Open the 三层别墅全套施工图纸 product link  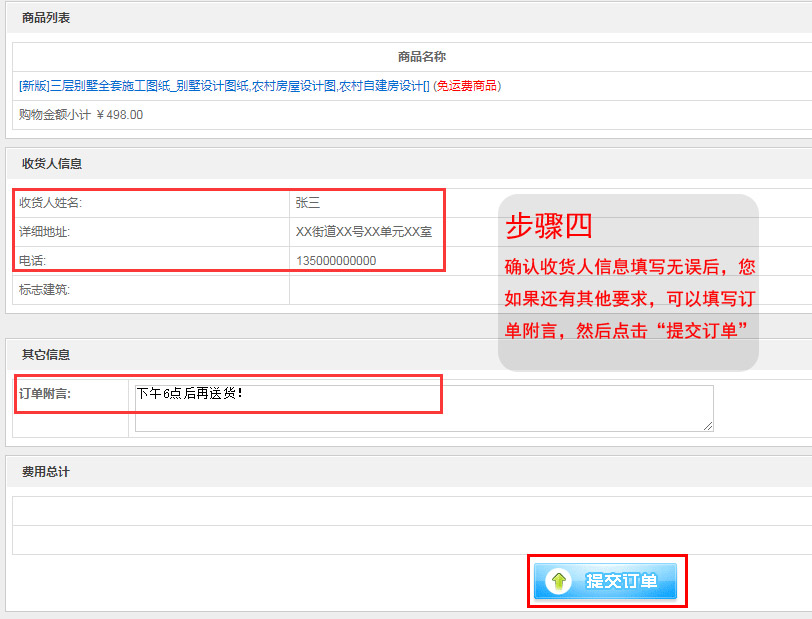(x=223, y=86)
